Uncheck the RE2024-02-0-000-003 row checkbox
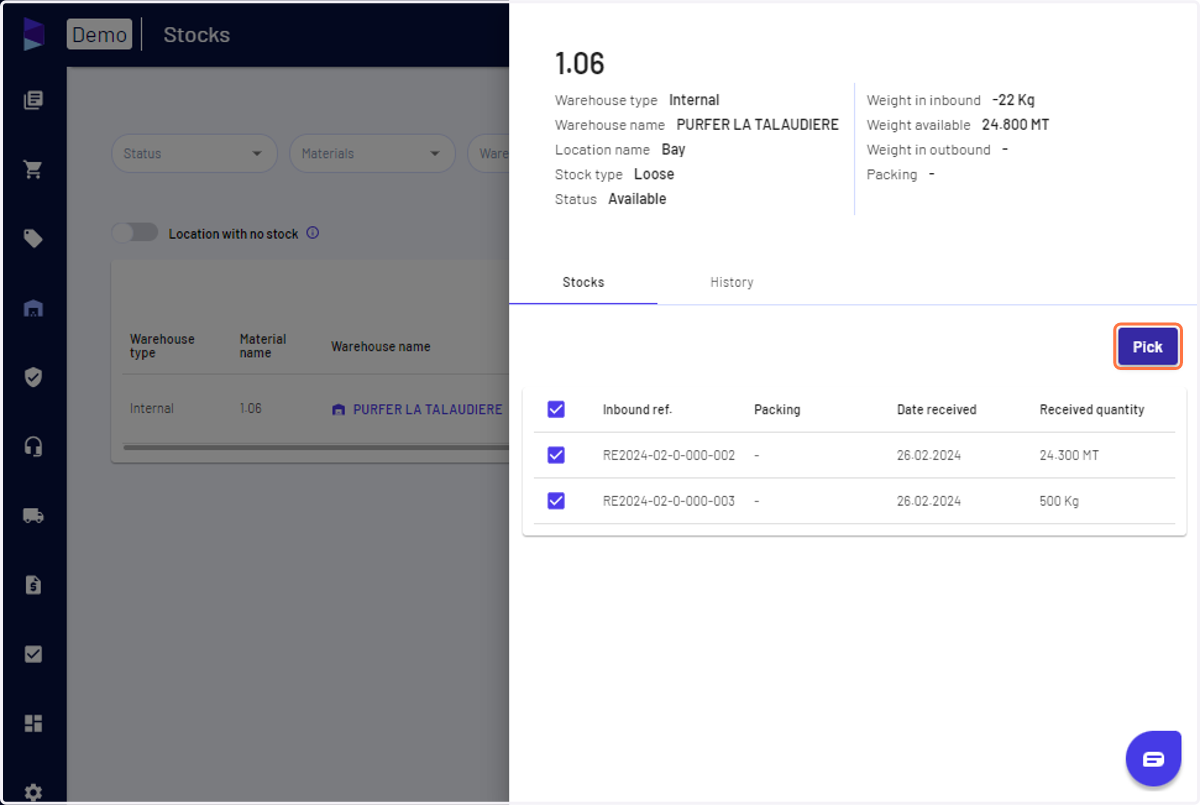 click(x=556, y=501)
